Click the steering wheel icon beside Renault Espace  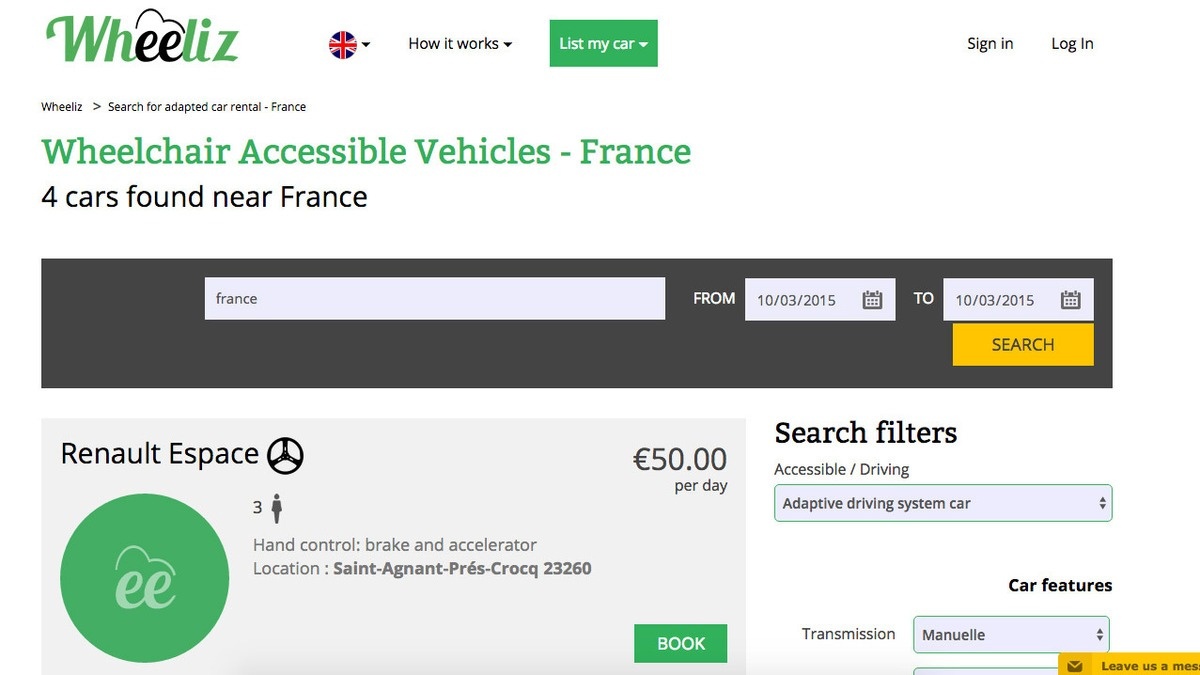coord(285,455)
